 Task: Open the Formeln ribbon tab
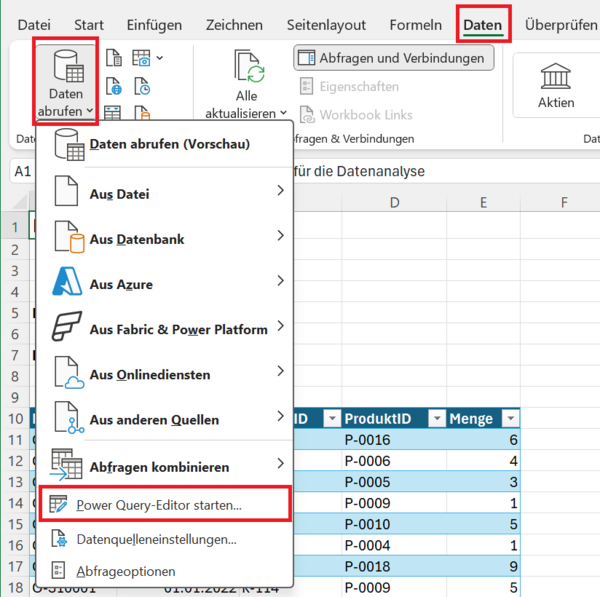(x=414, y=24)
